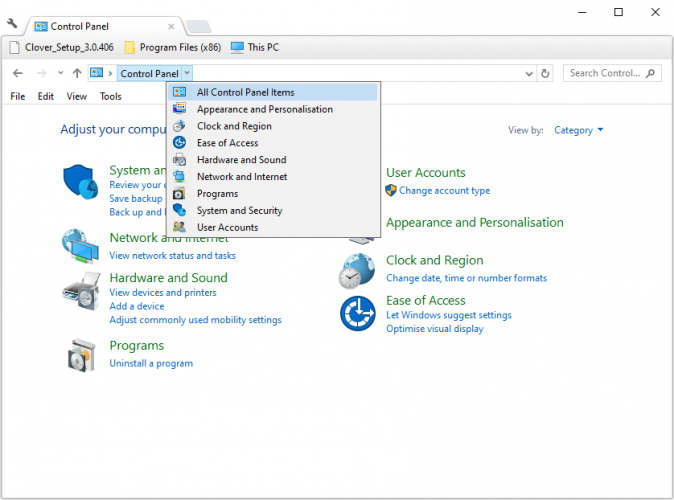674x500 pixels.
Task: Open the View by Category dropdown
Action: (579, 130)
